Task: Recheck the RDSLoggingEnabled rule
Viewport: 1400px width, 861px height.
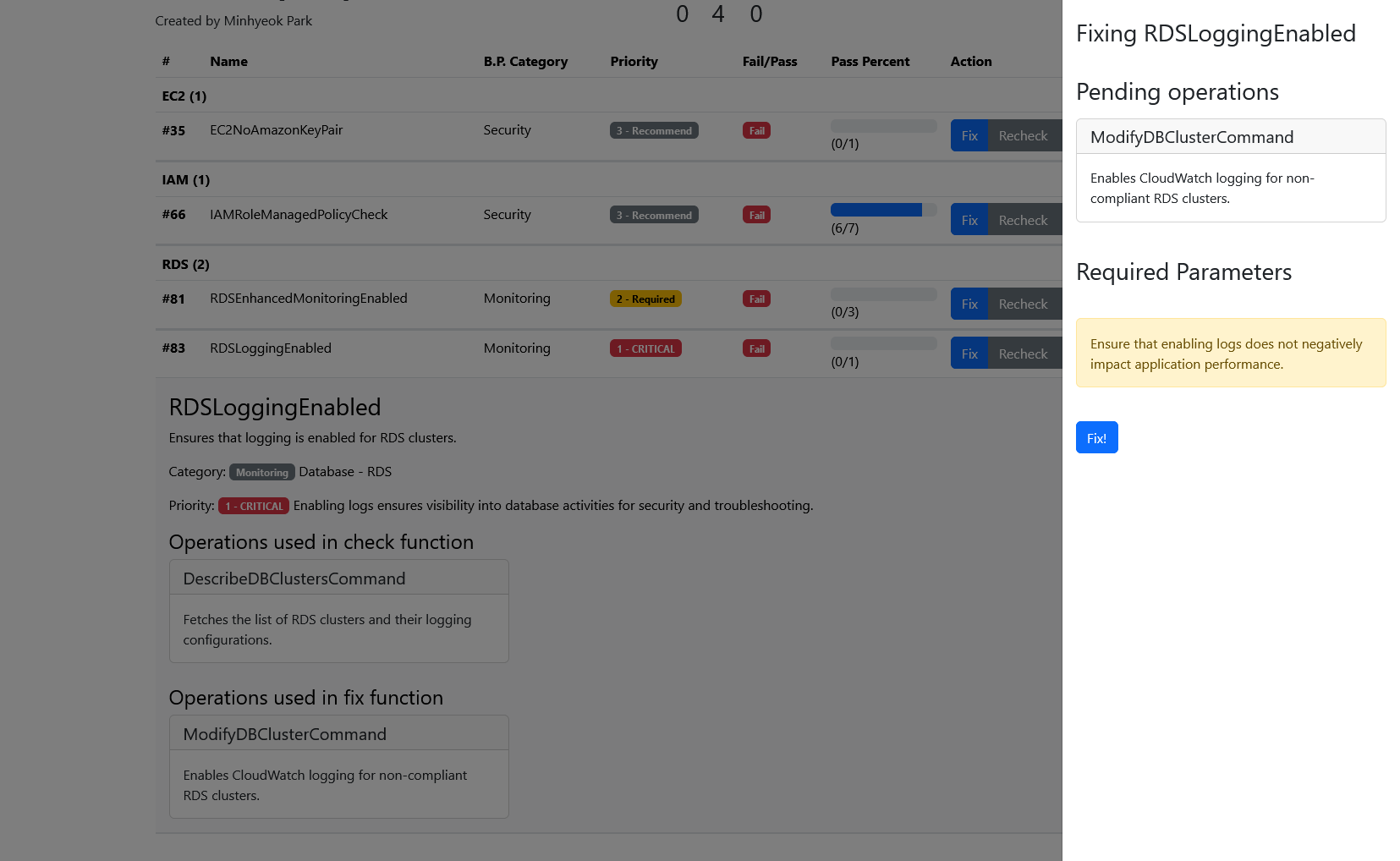Action: coord(1023,354)
